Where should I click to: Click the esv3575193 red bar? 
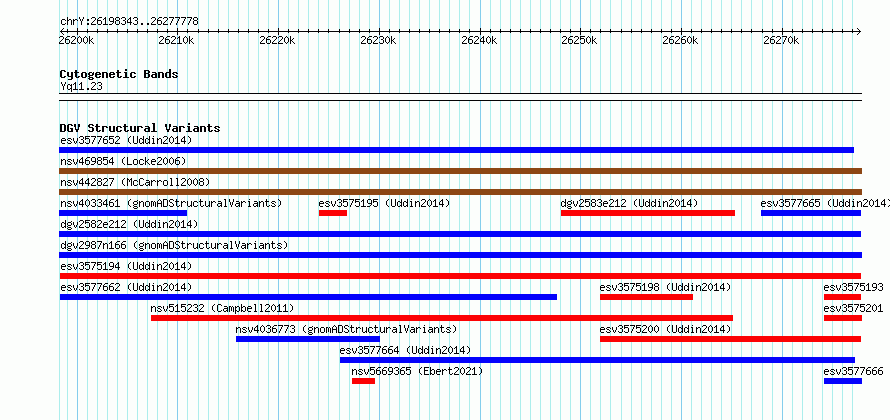point(842,297)
